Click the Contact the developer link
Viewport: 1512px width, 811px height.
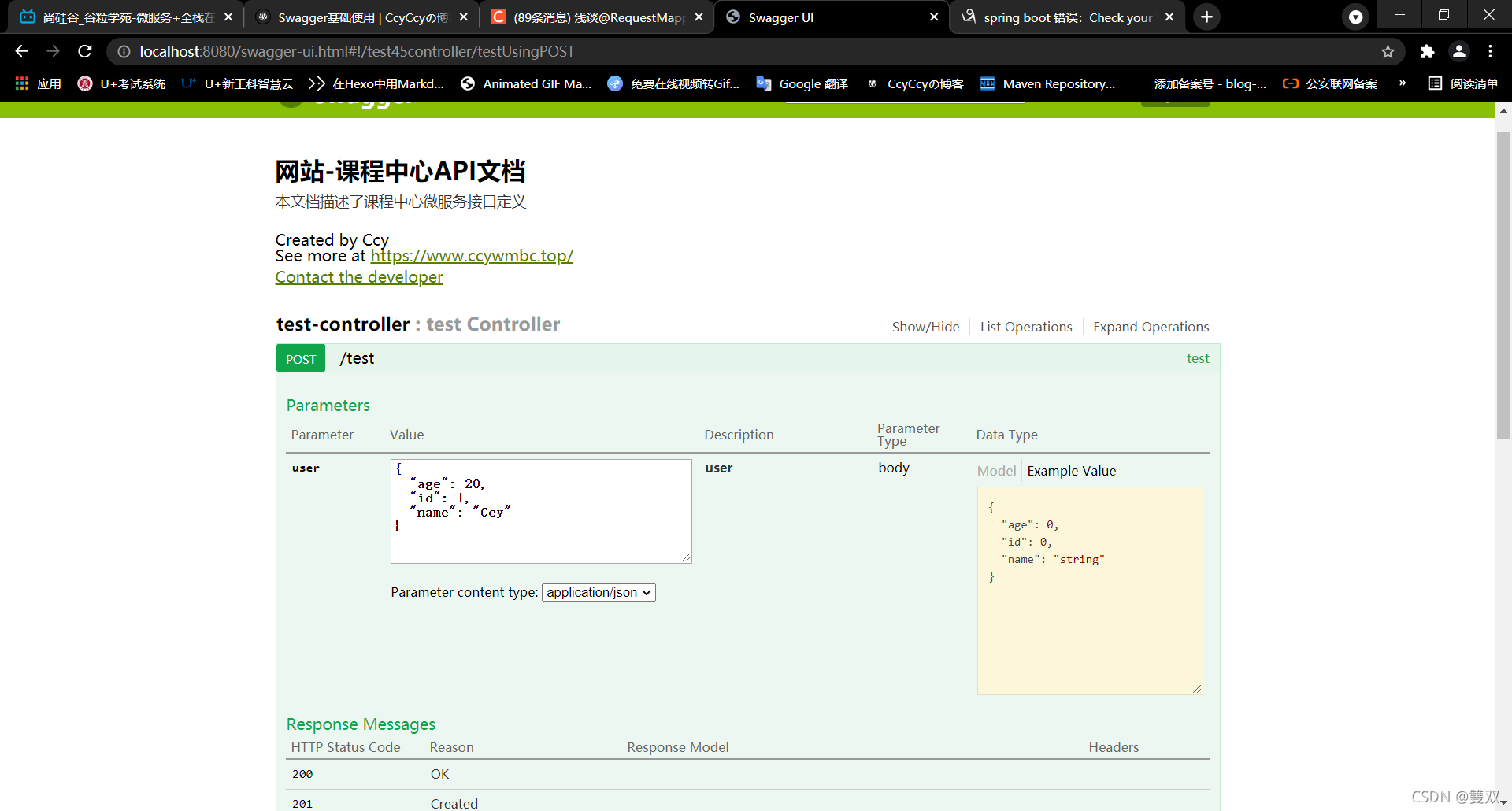[359, 277]
